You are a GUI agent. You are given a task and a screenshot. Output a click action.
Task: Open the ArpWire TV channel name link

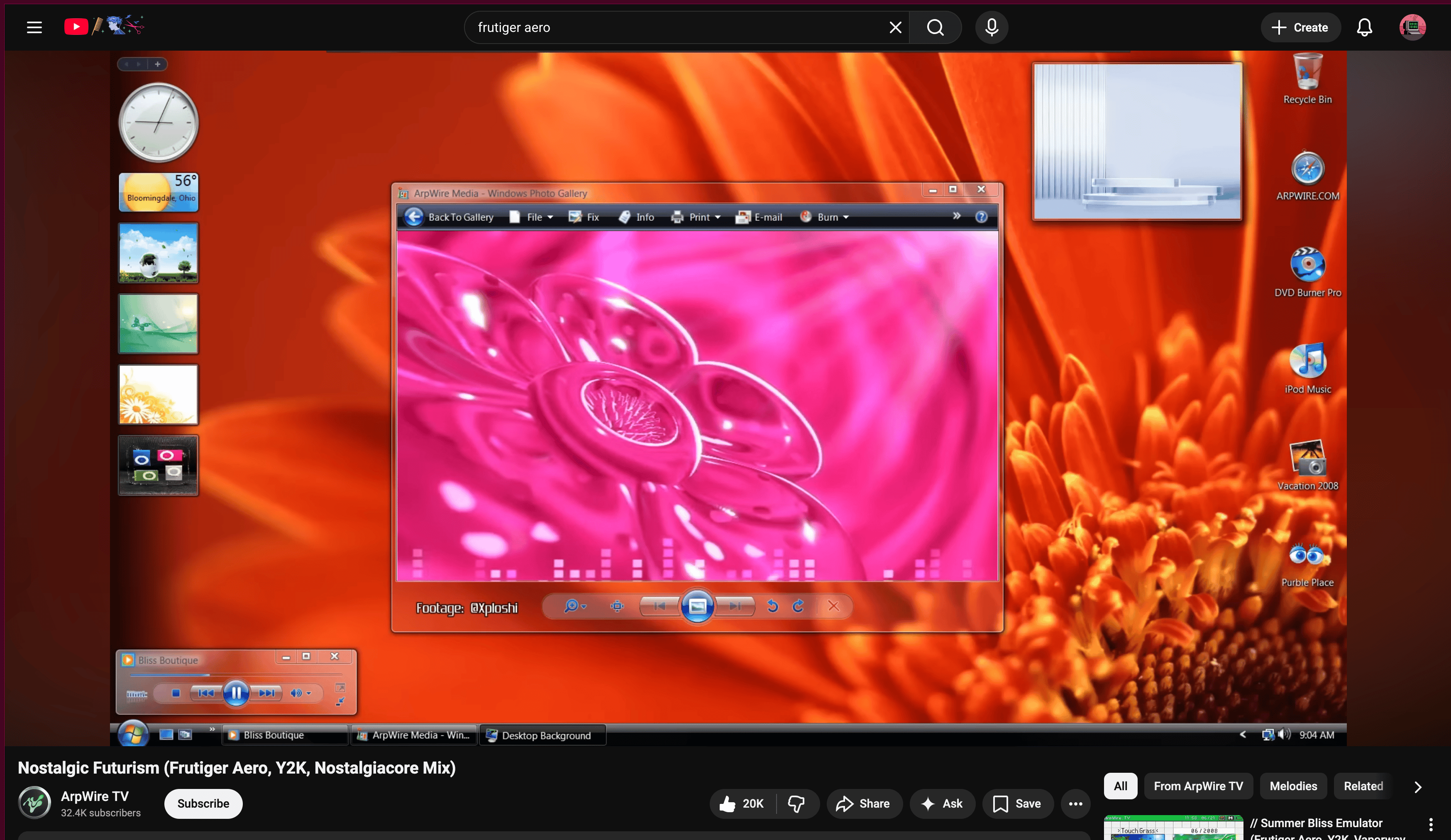(95, 796)
